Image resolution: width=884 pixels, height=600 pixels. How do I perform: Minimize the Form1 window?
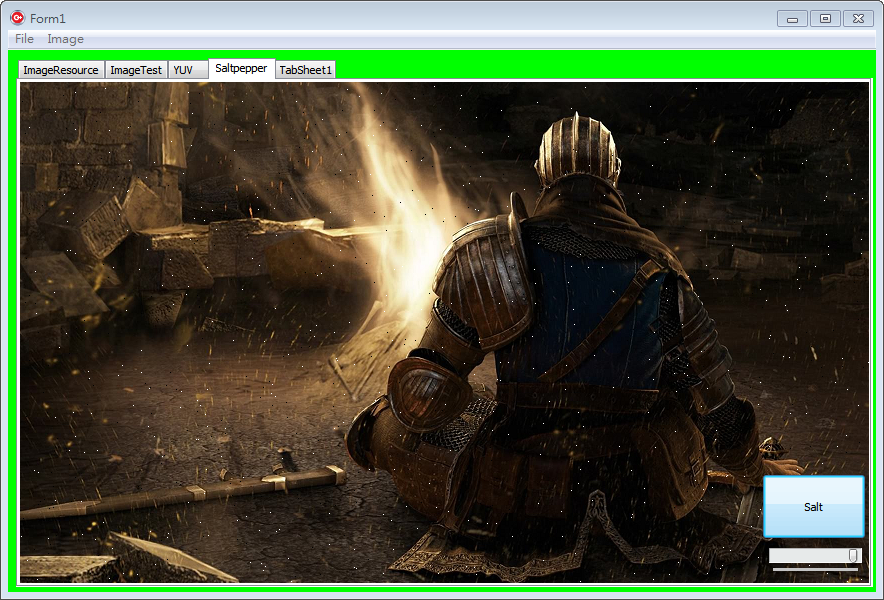point(792,19)
